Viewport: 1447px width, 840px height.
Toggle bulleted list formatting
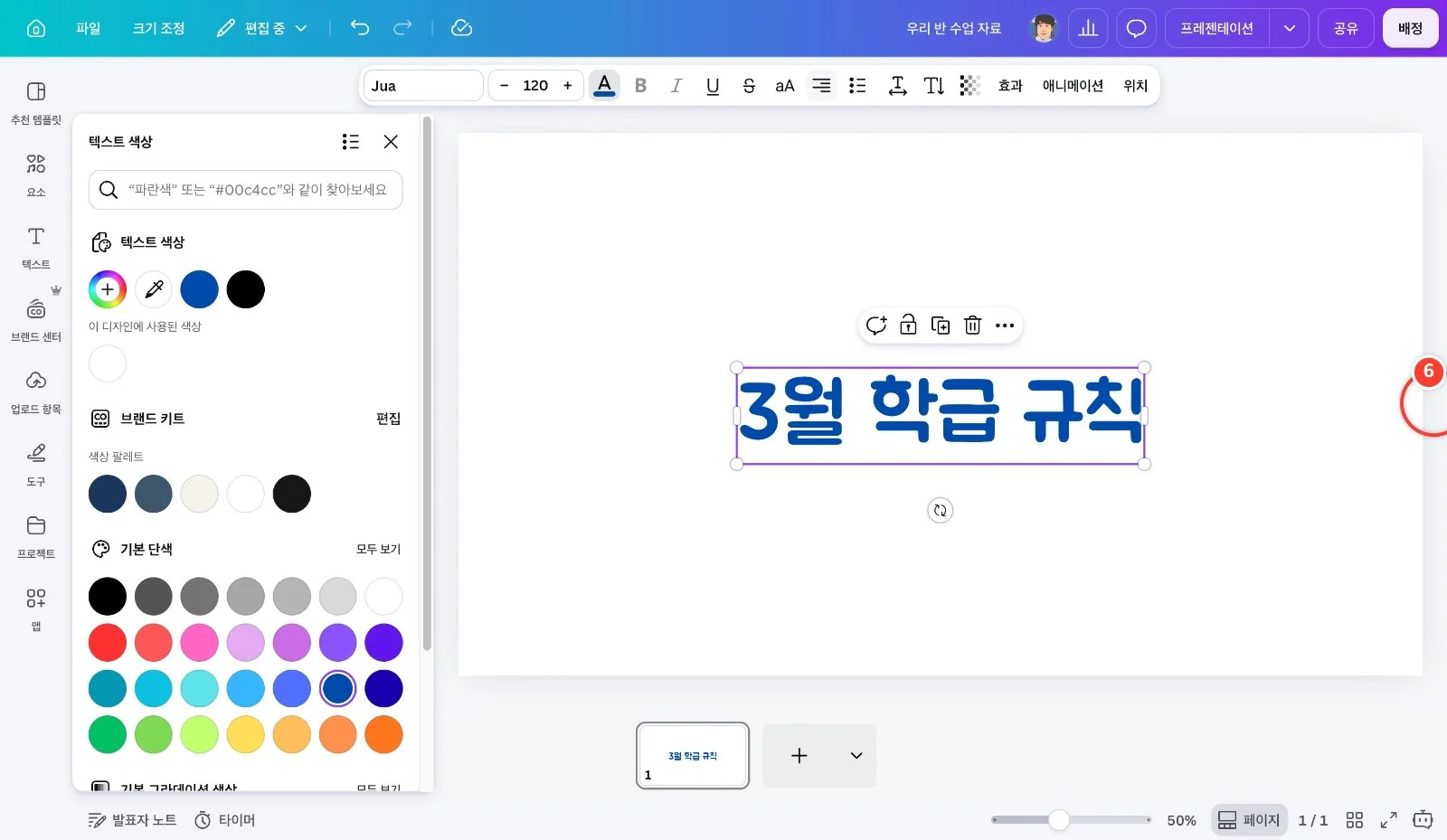coord(857,86)
